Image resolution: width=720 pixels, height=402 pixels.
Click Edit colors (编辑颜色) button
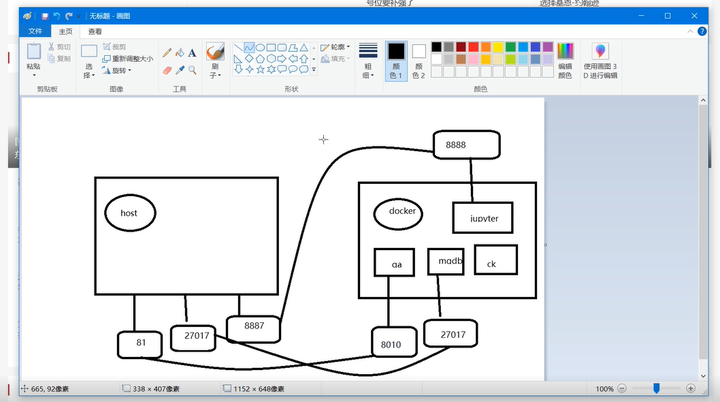pyautogui.click(x=565, y=61)
